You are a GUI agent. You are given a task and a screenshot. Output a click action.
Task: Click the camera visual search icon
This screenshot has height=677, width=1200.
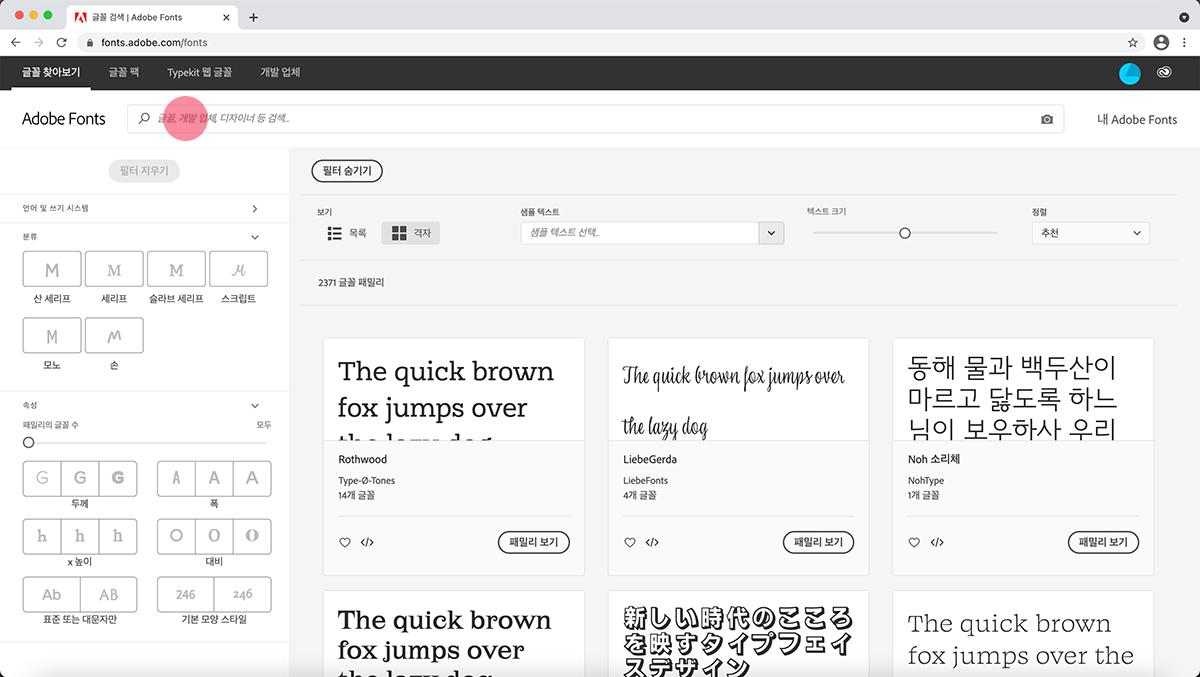(1046, 119)
